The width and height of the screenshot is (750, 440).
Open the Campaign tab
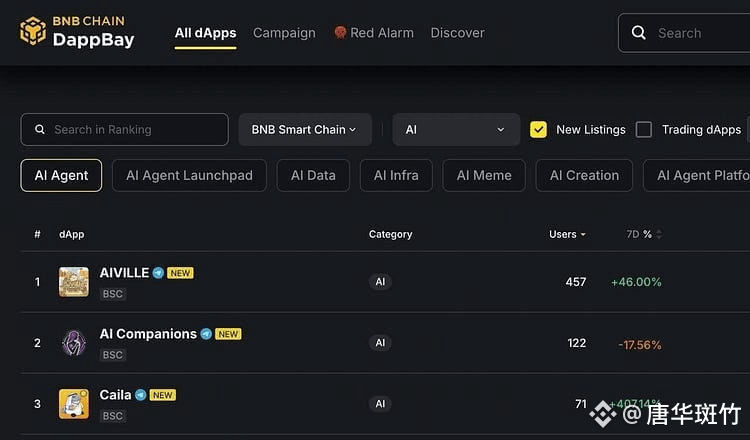pyautogui.click(x=284, y=33)
